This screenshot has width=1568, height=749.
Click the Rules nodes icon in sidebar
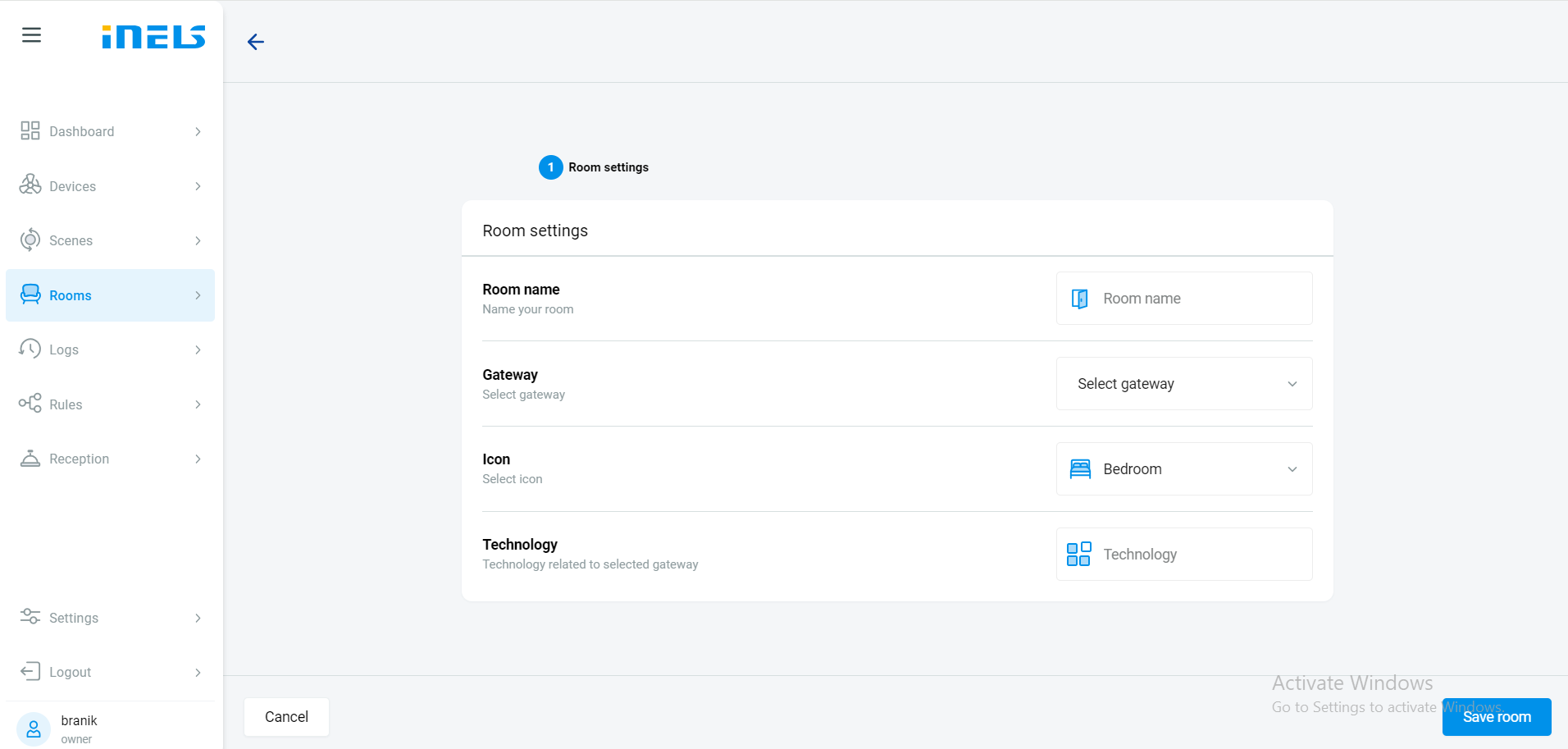(30, 404)
